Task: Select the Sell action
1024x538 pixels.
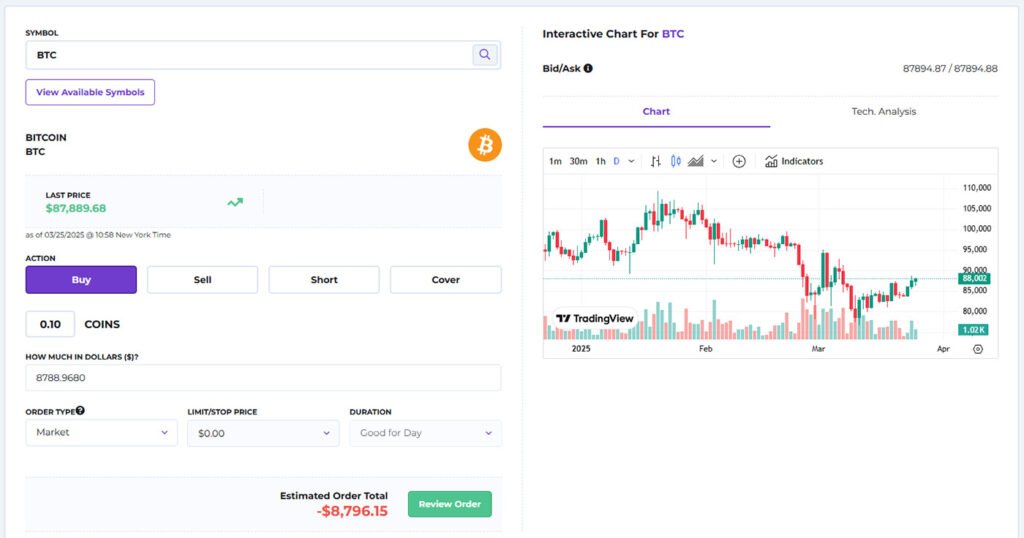Action: (x=202, y=280)
